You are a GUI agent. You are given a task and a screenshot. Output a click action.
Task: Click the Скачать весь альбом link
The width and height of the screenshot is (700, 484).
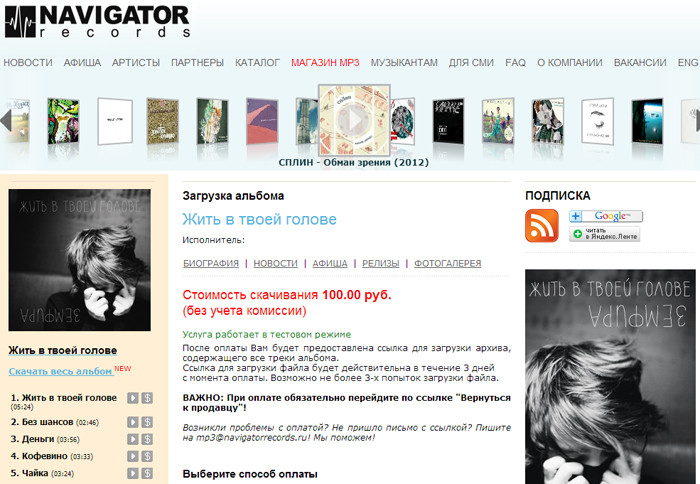(60, 371)
